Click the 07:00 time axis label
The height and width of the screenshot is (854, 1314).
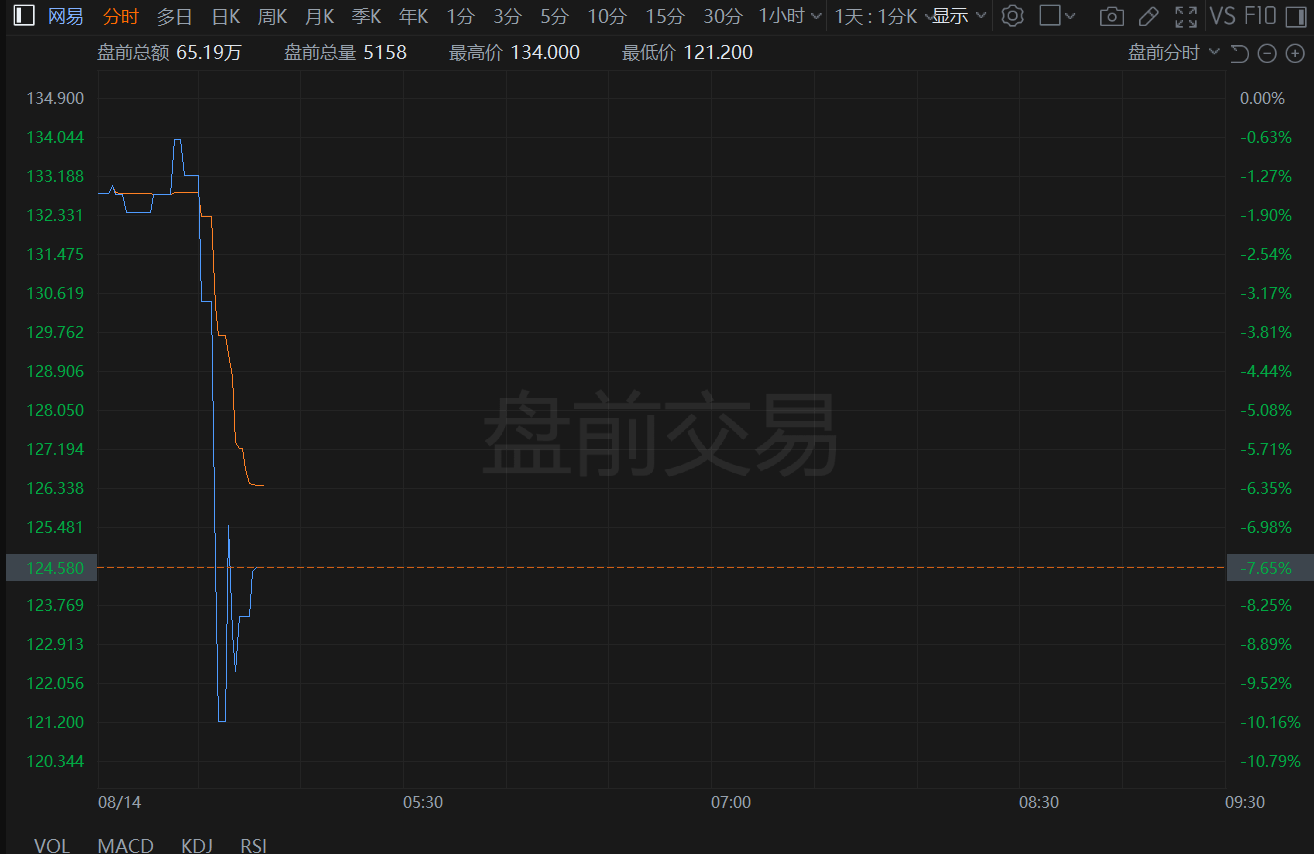731,802
